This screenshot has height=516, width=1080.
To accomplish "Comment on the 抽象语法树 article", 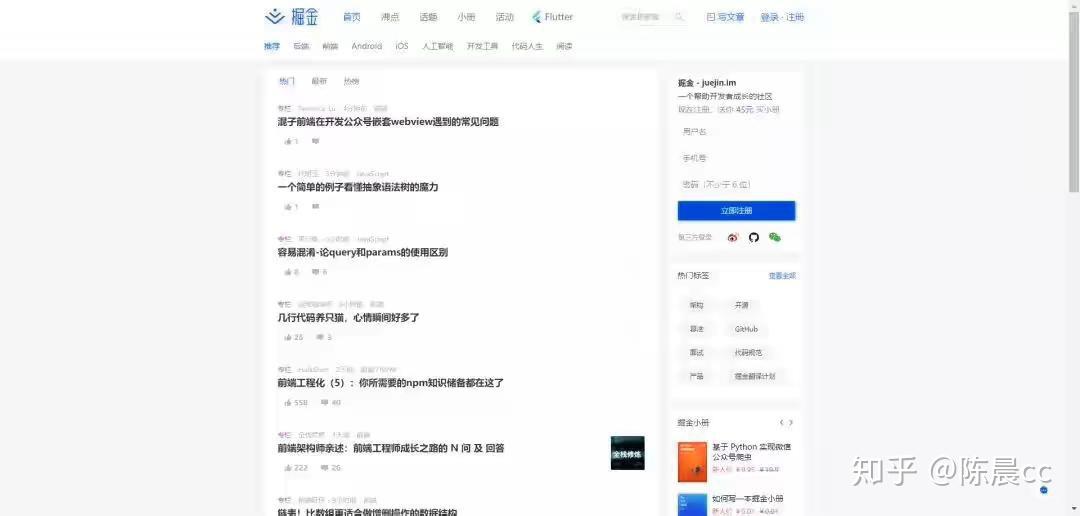I will [x=315, y=207].
